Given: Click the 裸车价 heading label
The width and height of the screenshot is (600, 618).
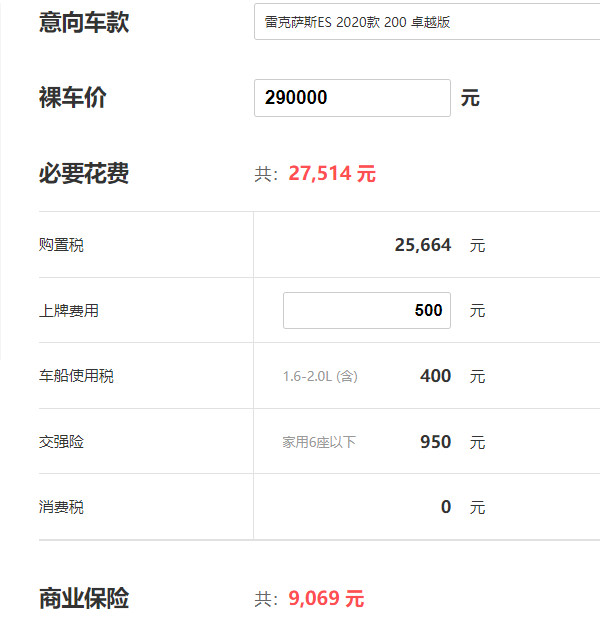Looking at the screenshot, I should pos(72,98).
